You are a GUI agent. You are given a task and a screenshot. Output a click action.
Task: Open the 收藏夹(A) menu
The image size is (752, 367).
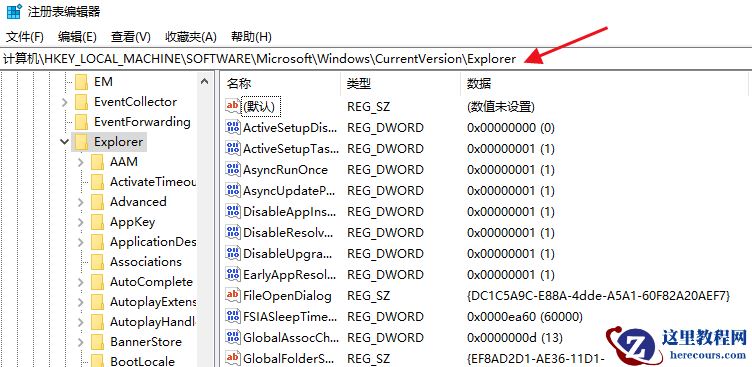point(191,37)
